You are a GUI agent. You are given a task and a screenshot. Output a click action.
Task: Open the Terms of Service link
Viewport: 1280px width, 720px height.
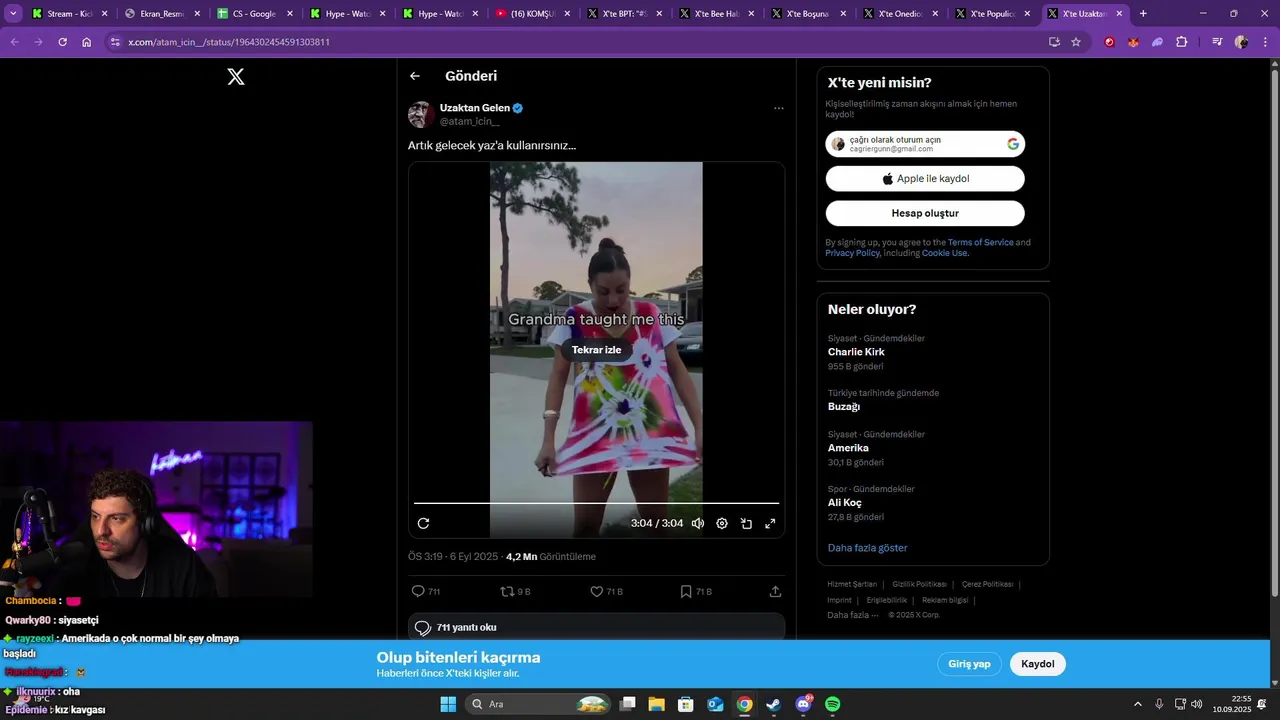(980, 242)
